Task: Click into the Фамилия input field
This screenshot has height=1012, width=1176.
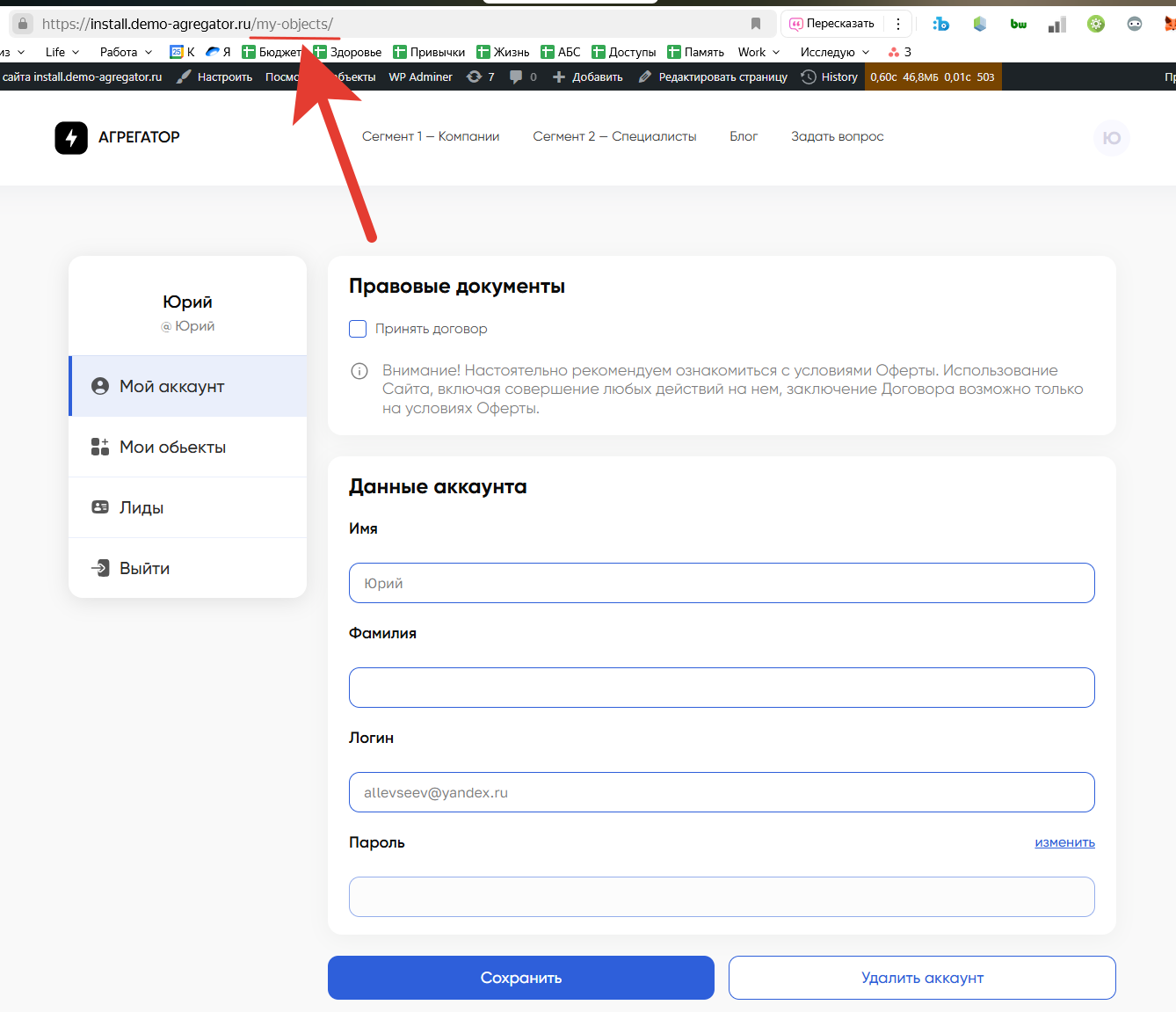Action: (x=722, y=688)
